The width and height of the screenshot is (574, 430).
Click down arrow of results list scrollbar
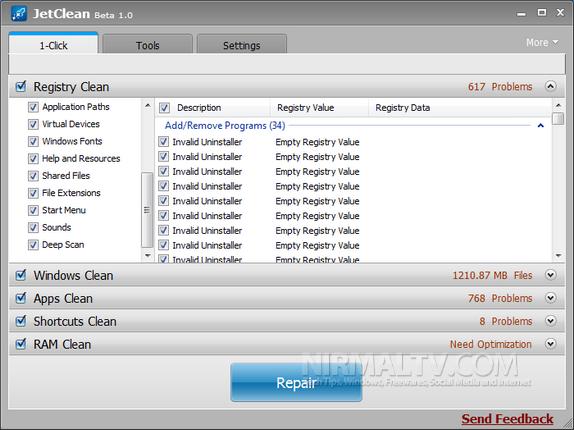(x=558, y=255)
